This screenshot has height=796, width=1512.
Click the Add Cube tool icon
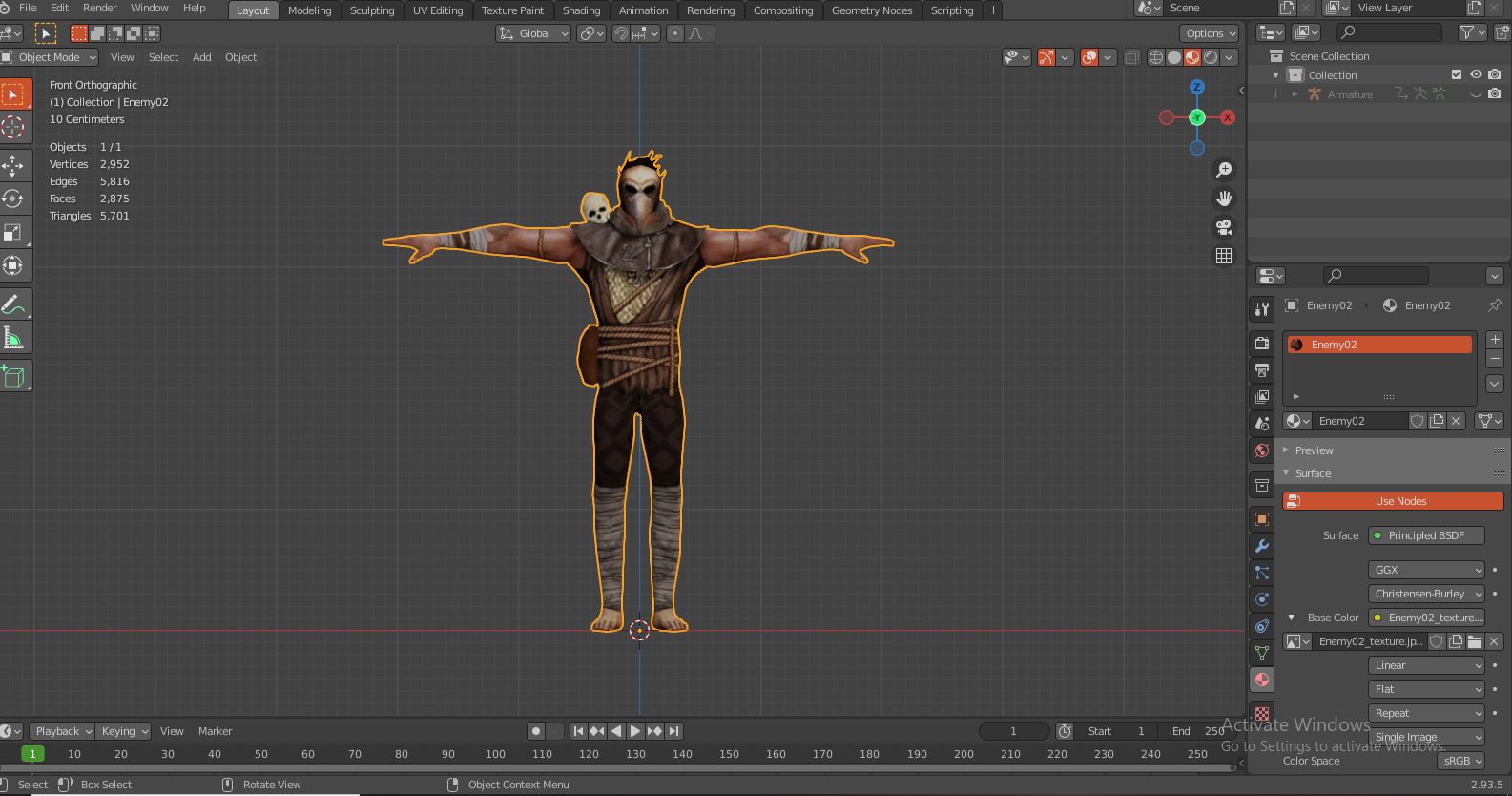pyautogui.click(x=13, y=376)
